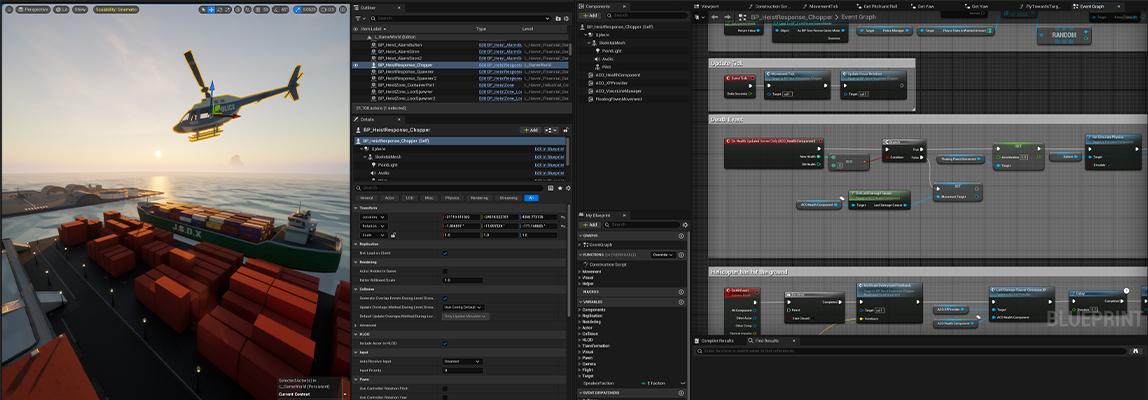Click the Scalability Cinematic warning button

click(x=116, y=10)
